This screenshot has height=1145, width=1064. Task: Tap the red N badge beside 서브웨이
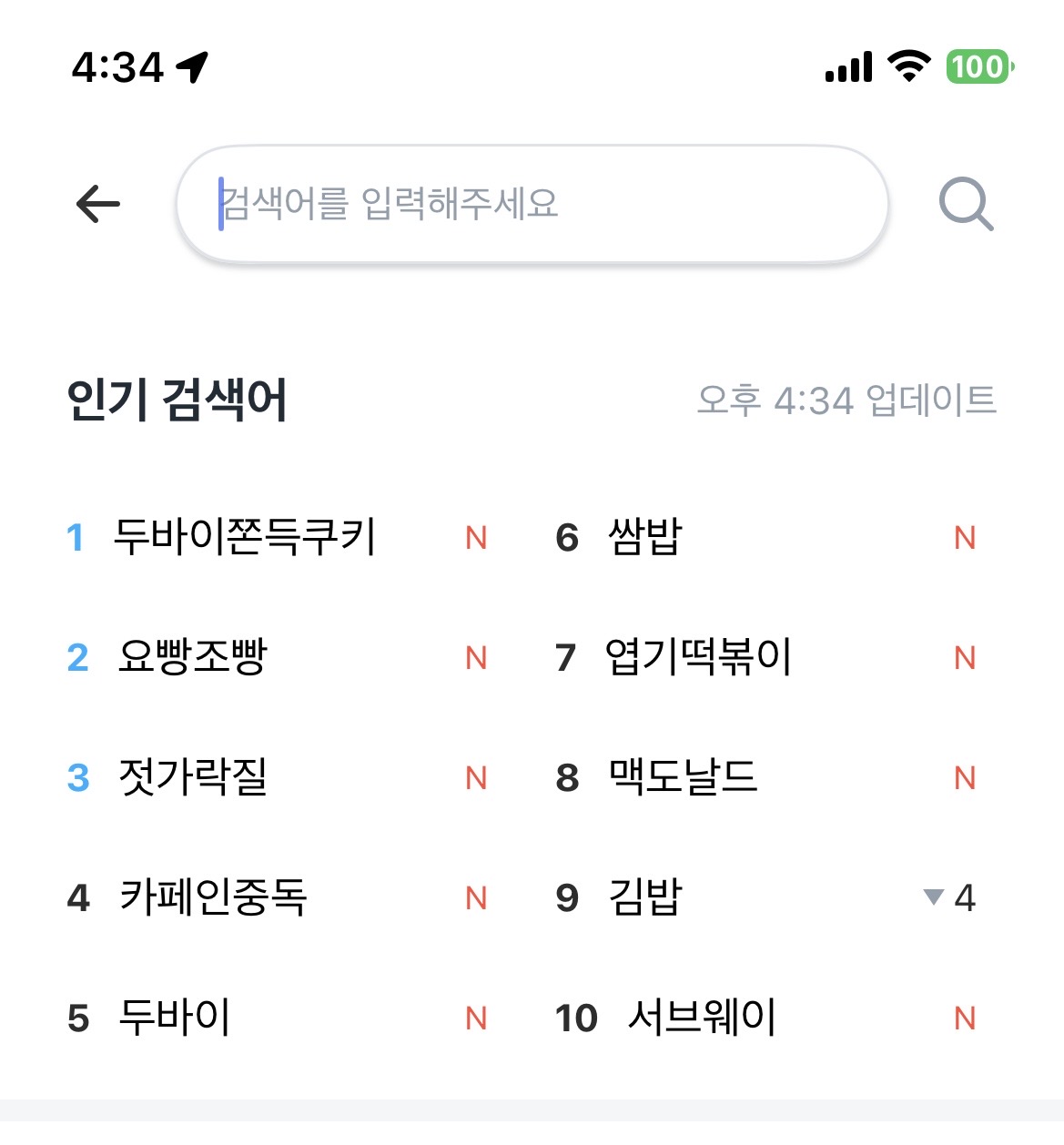pos(965,1018)
